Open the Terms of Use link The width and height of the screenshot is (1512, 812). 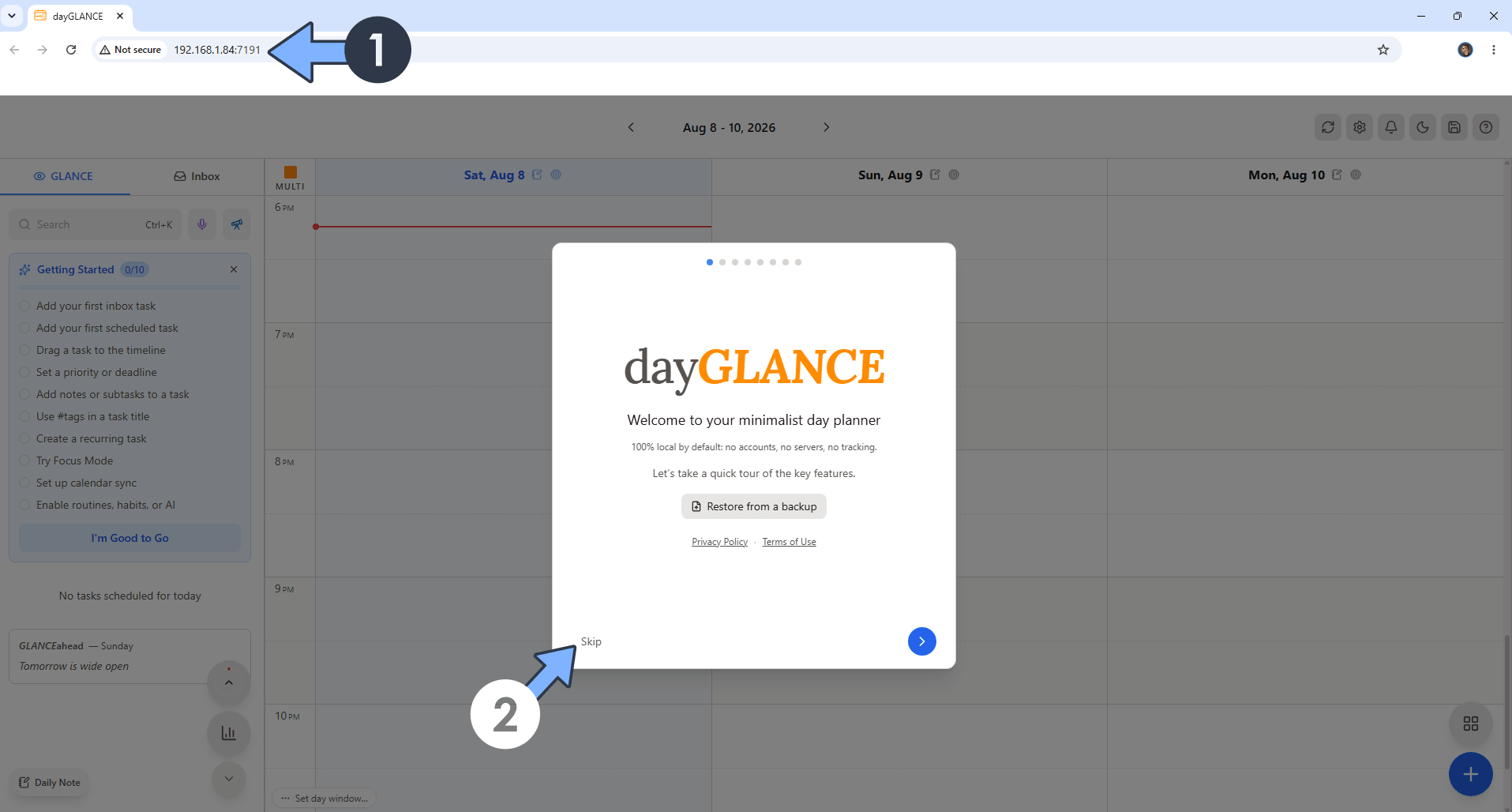[789, 542]
